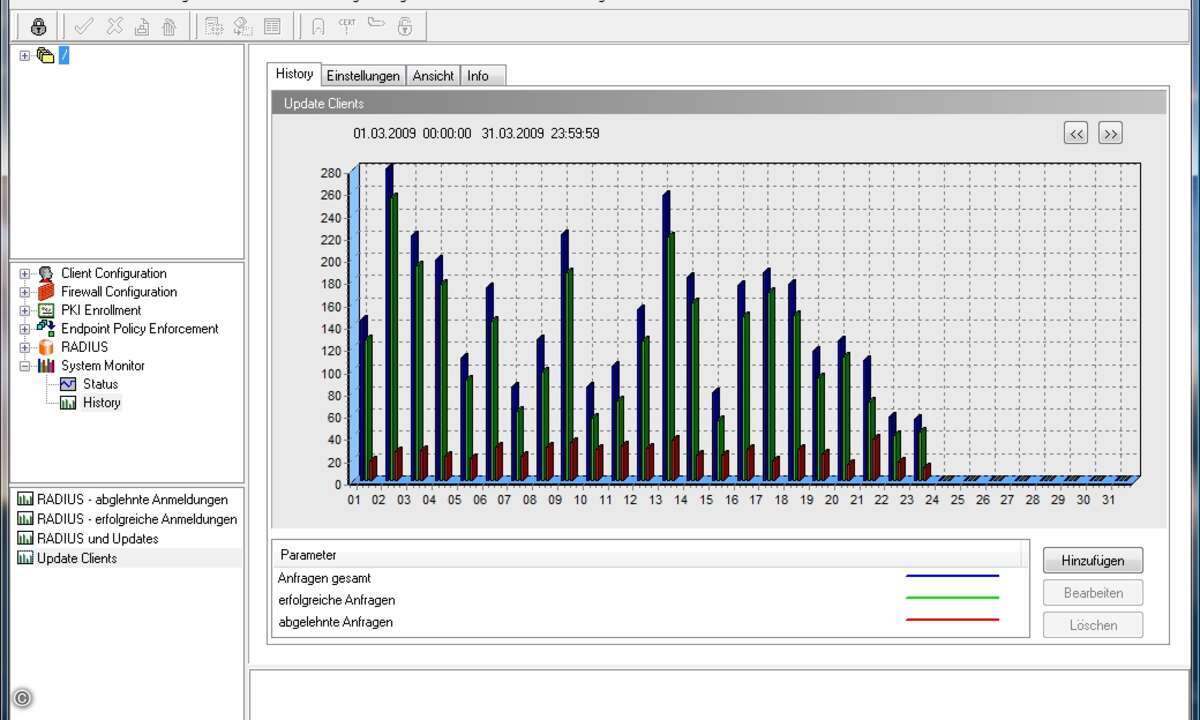The image size is (1200, 720).
Task: Click the blue line swatch for Anfragen gesamt
Action: 952,577
